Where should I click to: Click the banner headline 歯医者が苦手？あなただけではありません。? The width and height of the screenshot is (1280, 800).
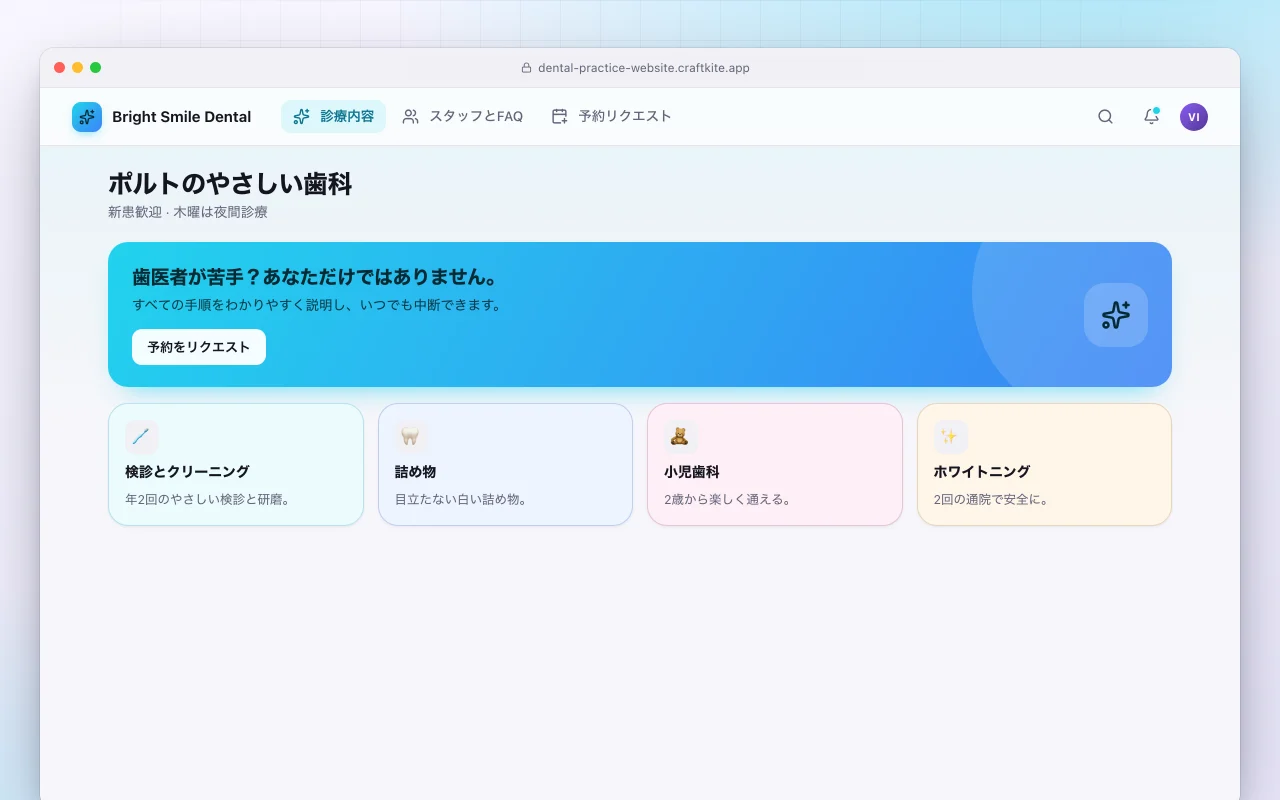[x=315, y=277]
